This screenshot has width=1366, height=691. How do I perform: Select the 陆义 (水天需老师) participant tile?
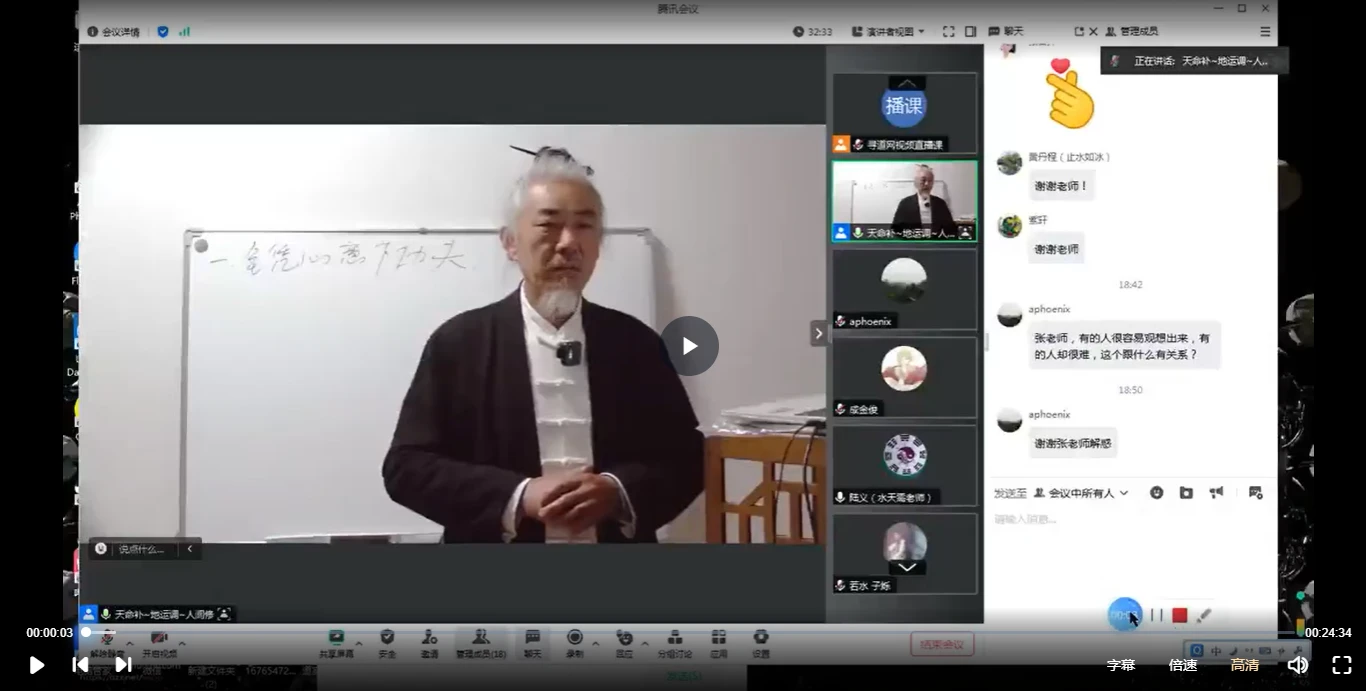pyautogui.click(x=905, y=465)
